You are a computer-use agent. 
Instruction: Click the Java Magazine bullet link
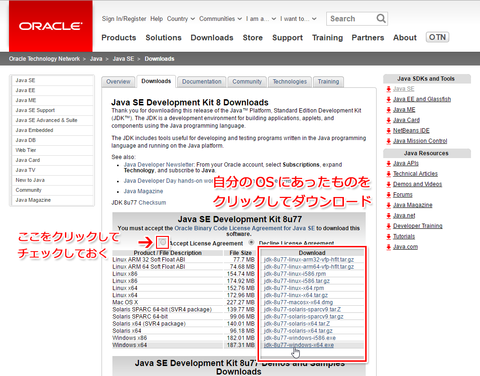(143, 191)
